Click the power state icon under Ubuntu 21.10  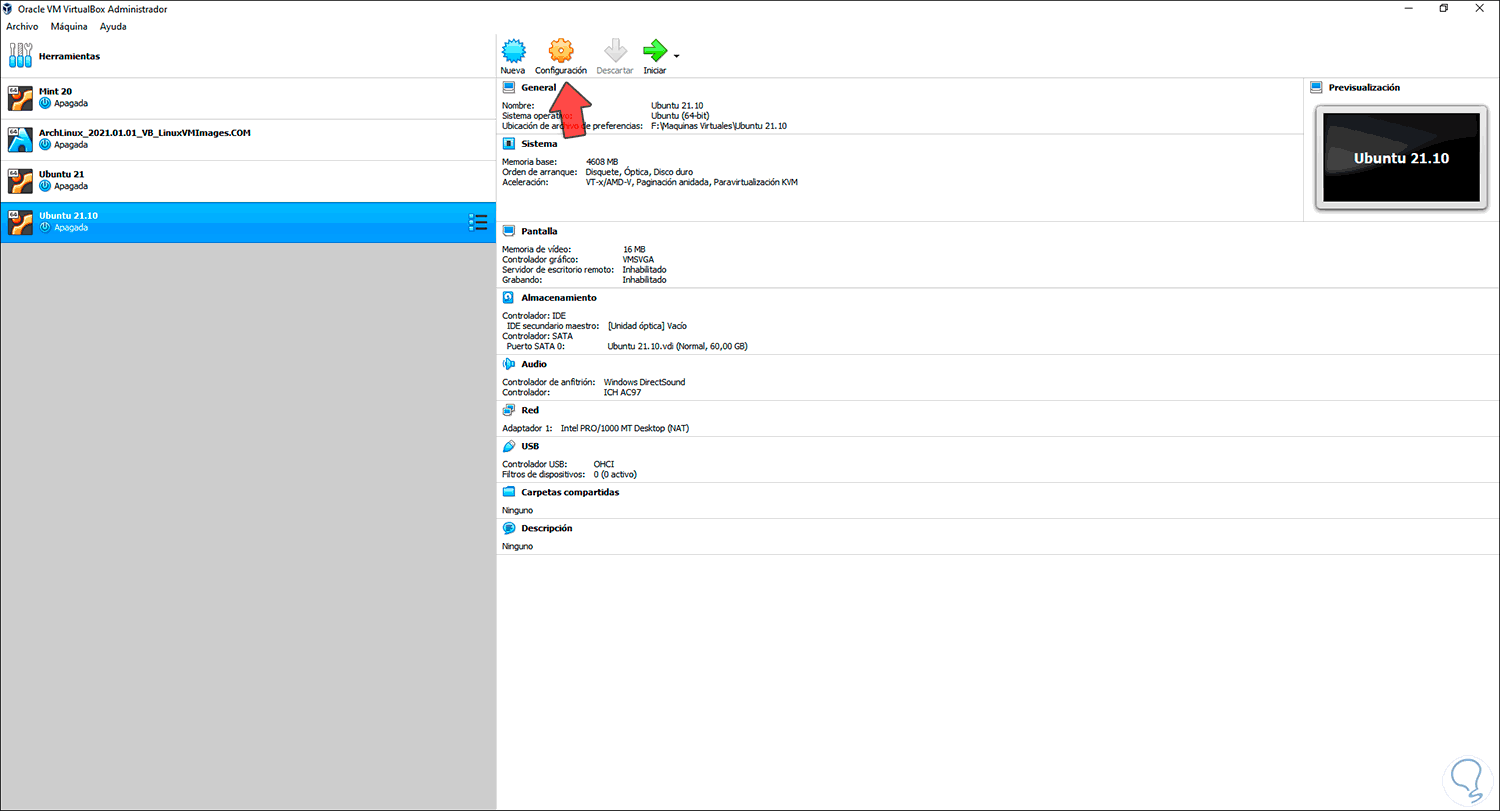pos(45,227)
